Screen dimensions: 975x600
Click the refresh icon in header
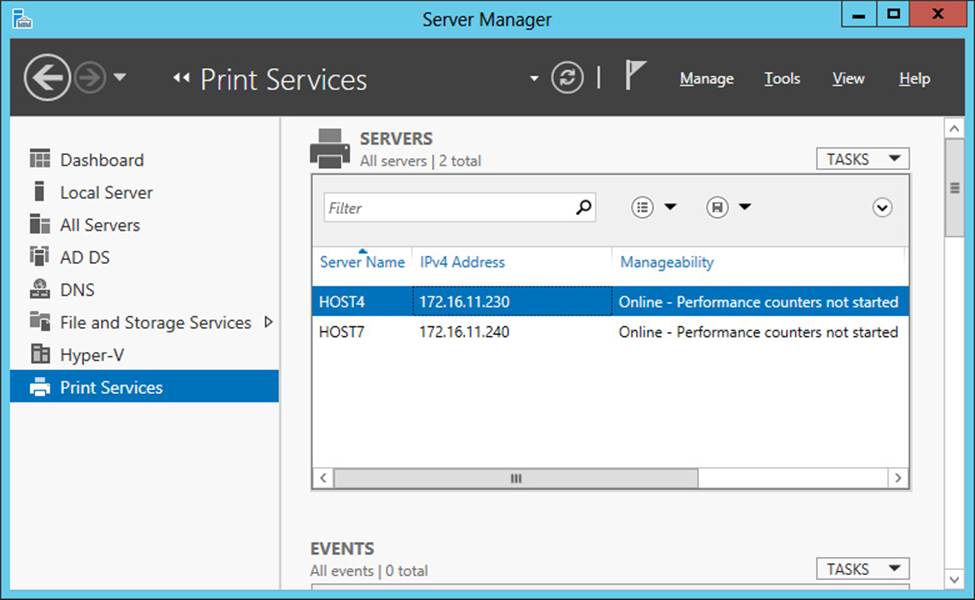point(567,78)
